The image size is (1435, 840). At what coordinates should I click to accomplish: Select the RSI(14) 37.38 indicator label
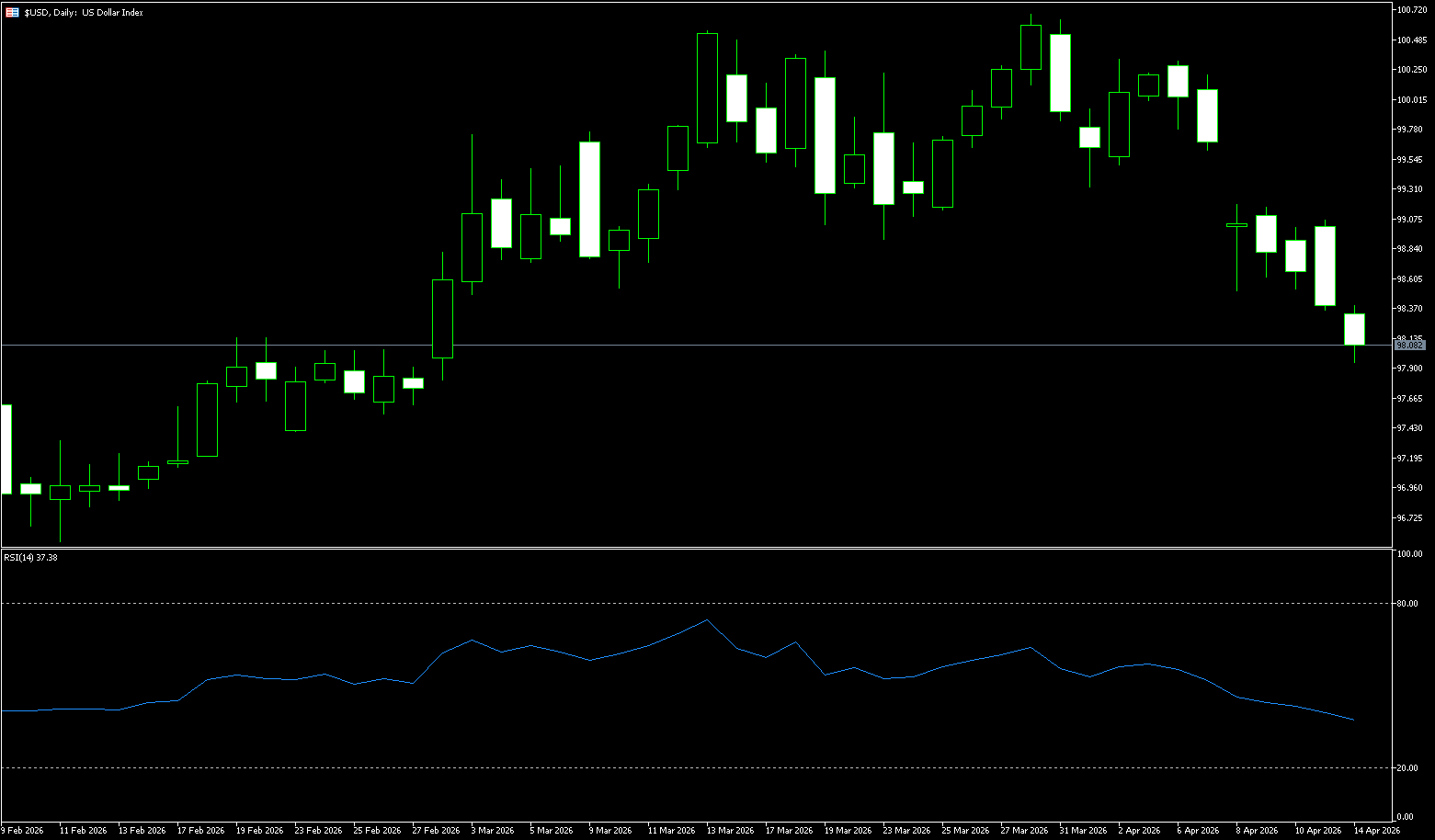tap(30, 558)
